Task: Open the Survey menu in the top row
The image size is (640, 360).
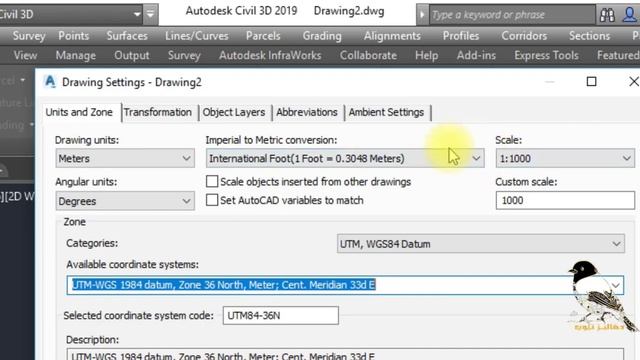Action: point(29,36)
